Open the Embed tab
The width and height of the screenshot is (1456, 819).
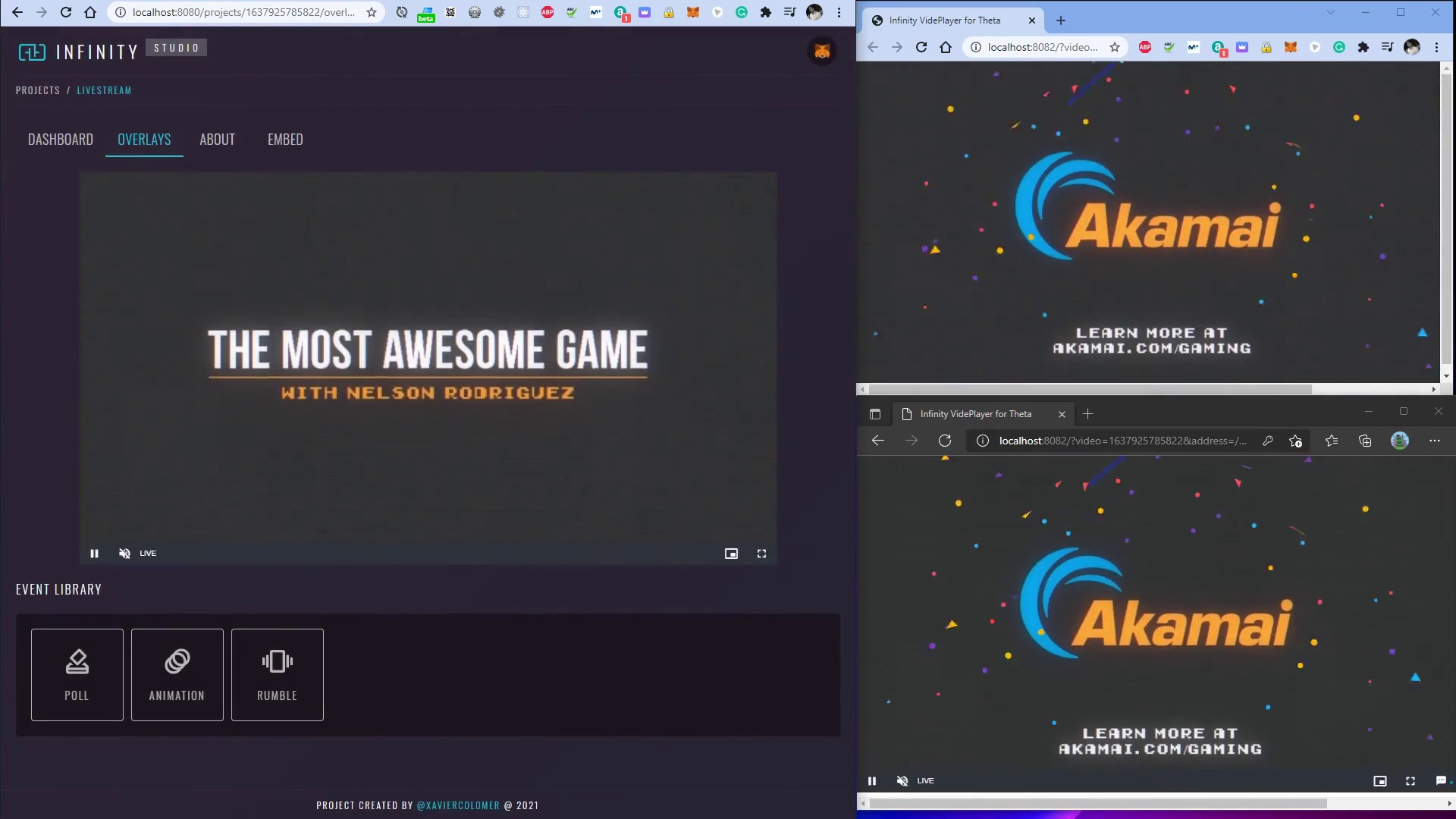tap(285, 140)
